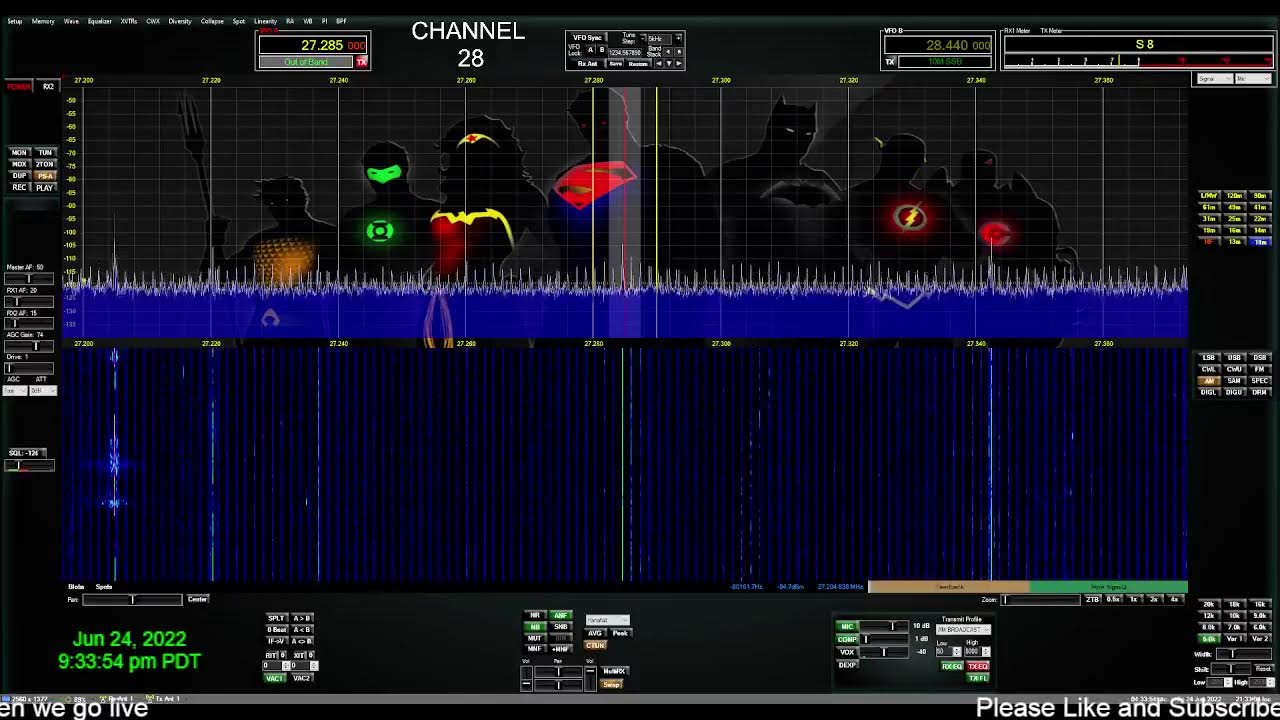Toggle ANF auto notch filter
The width and height of the screenshot is (1280, 720).
(x=561, y=616)
